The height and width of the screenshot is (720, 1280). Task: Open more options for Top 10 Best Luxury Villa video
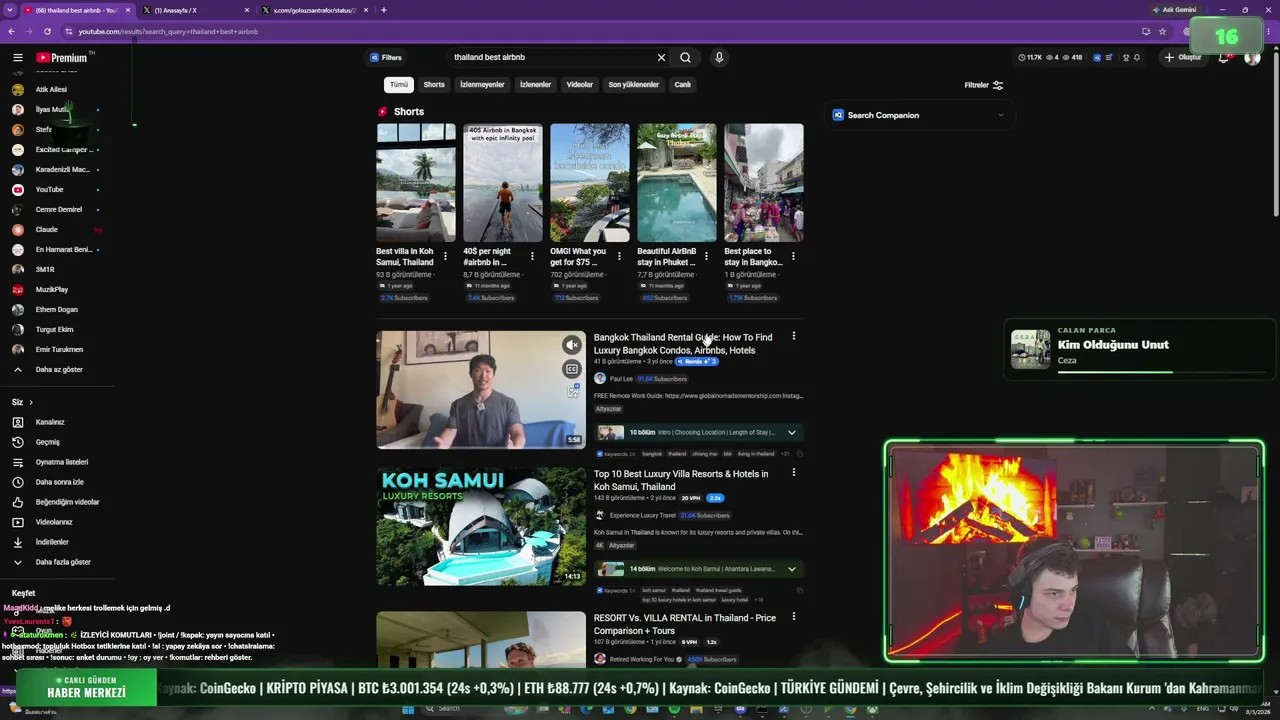794,473
